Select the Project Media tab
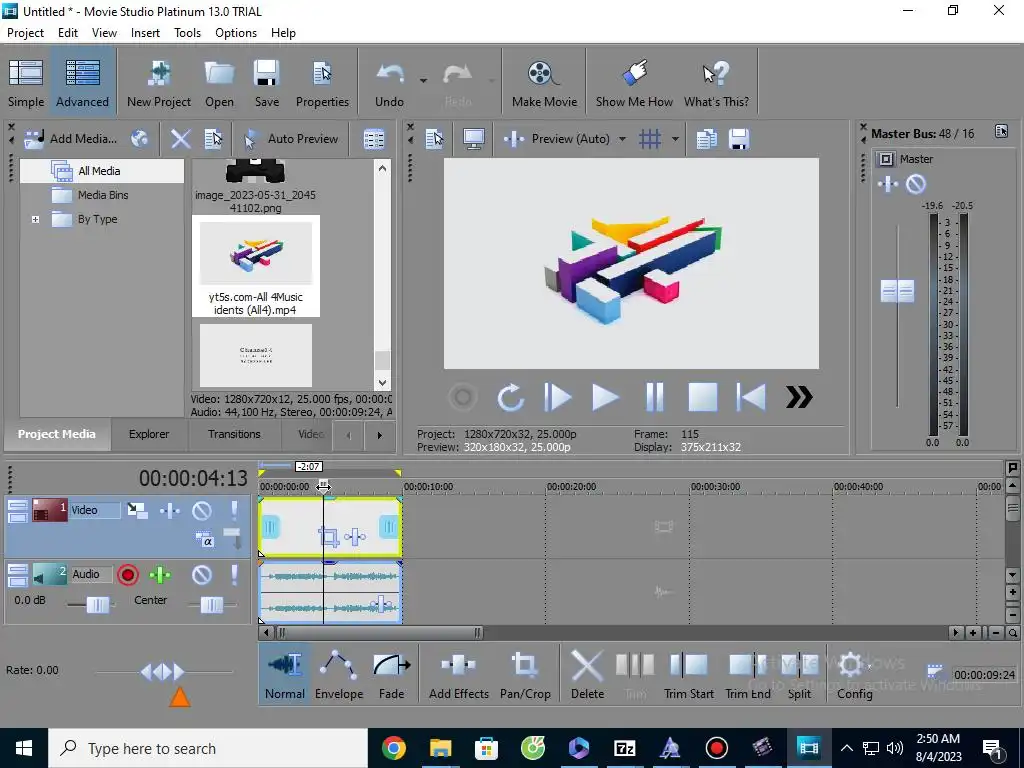Image resolution: width=1024 pixels, height=768 pixels. [x=57, y=434]
